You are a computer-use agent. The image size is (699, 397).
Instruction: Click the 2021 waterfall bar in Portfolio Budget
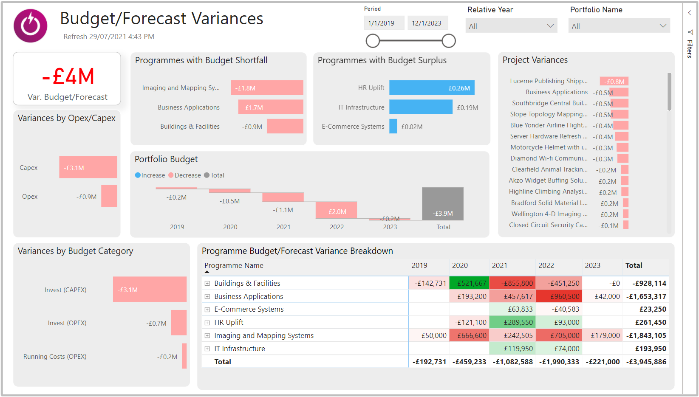coord(283,197)
